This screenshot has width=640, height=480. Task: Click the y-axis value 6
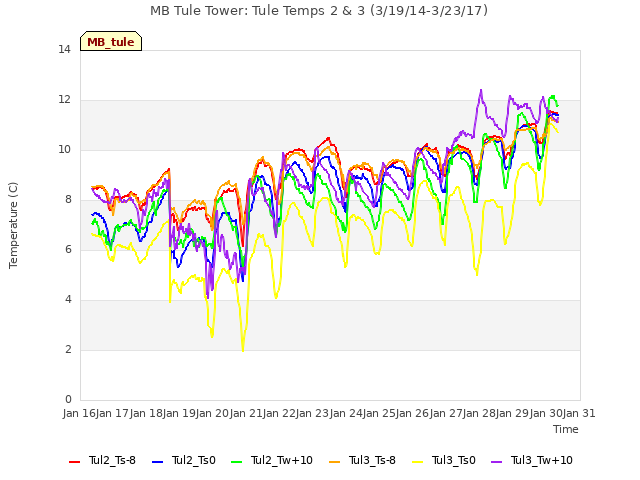tap(68, 250)
